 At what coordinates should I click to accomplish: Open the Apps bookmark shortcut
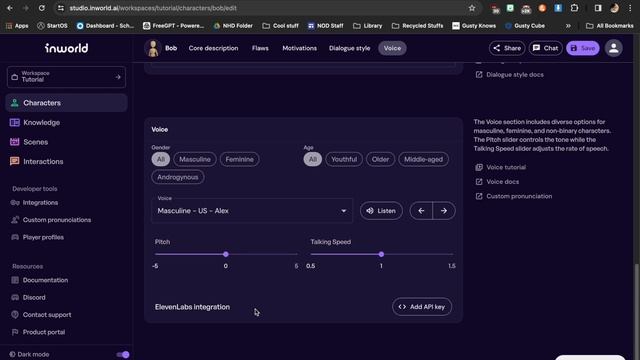click(17, 26)
